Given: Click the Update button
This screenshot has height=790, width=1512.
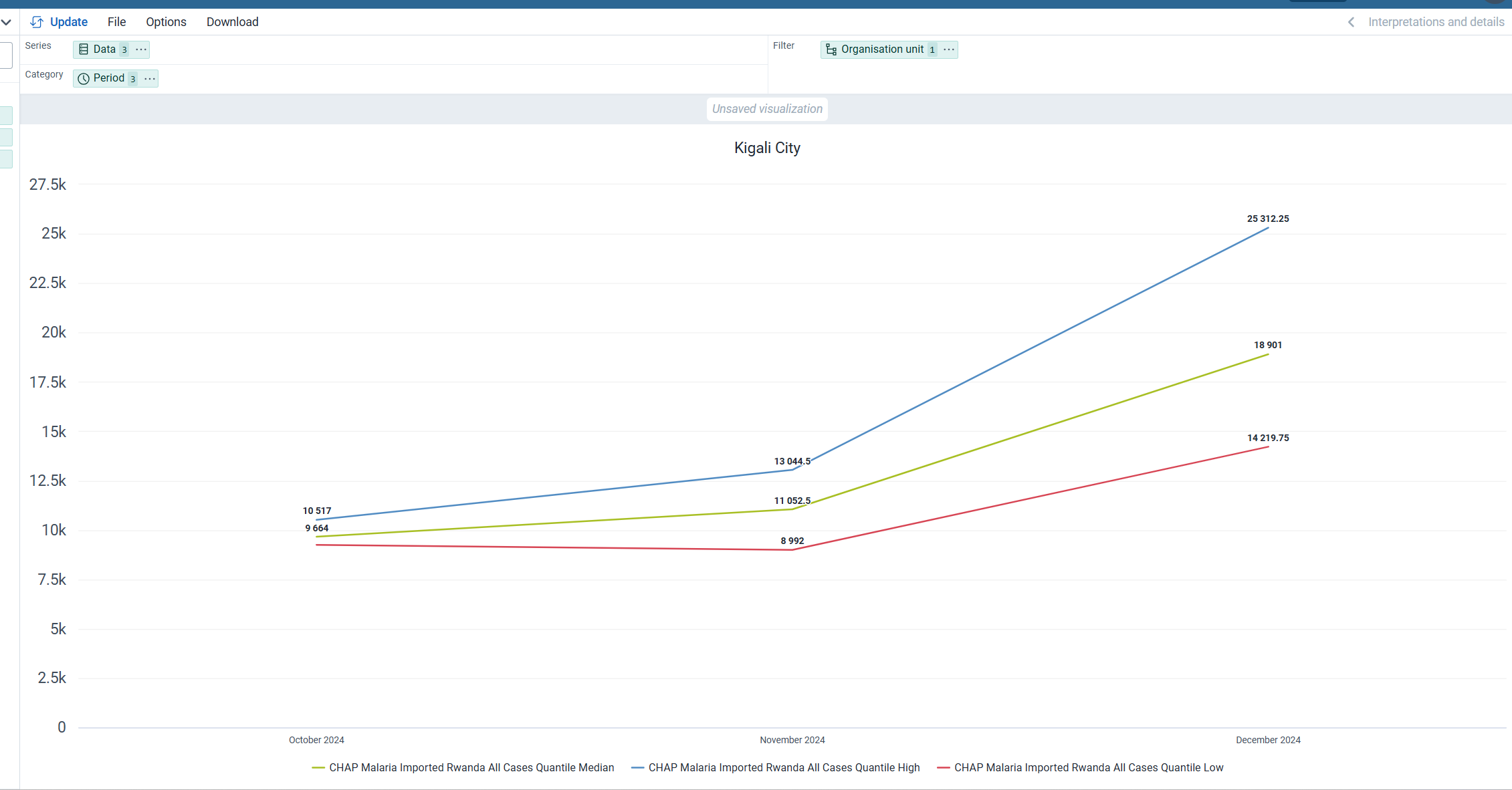Looking at the screenshot, I should tap(68, 22).
